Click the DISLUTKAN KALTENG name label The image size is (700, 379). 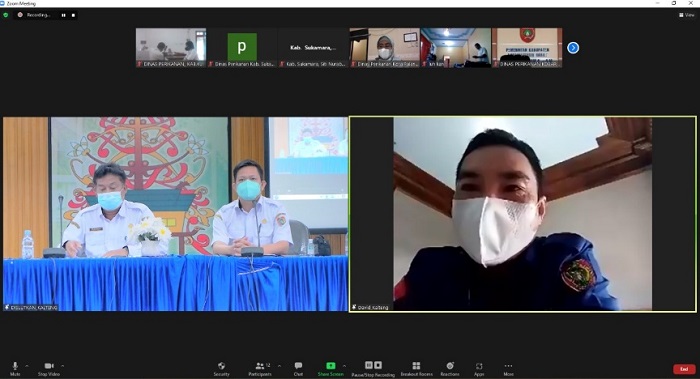[x=34, y=308]
